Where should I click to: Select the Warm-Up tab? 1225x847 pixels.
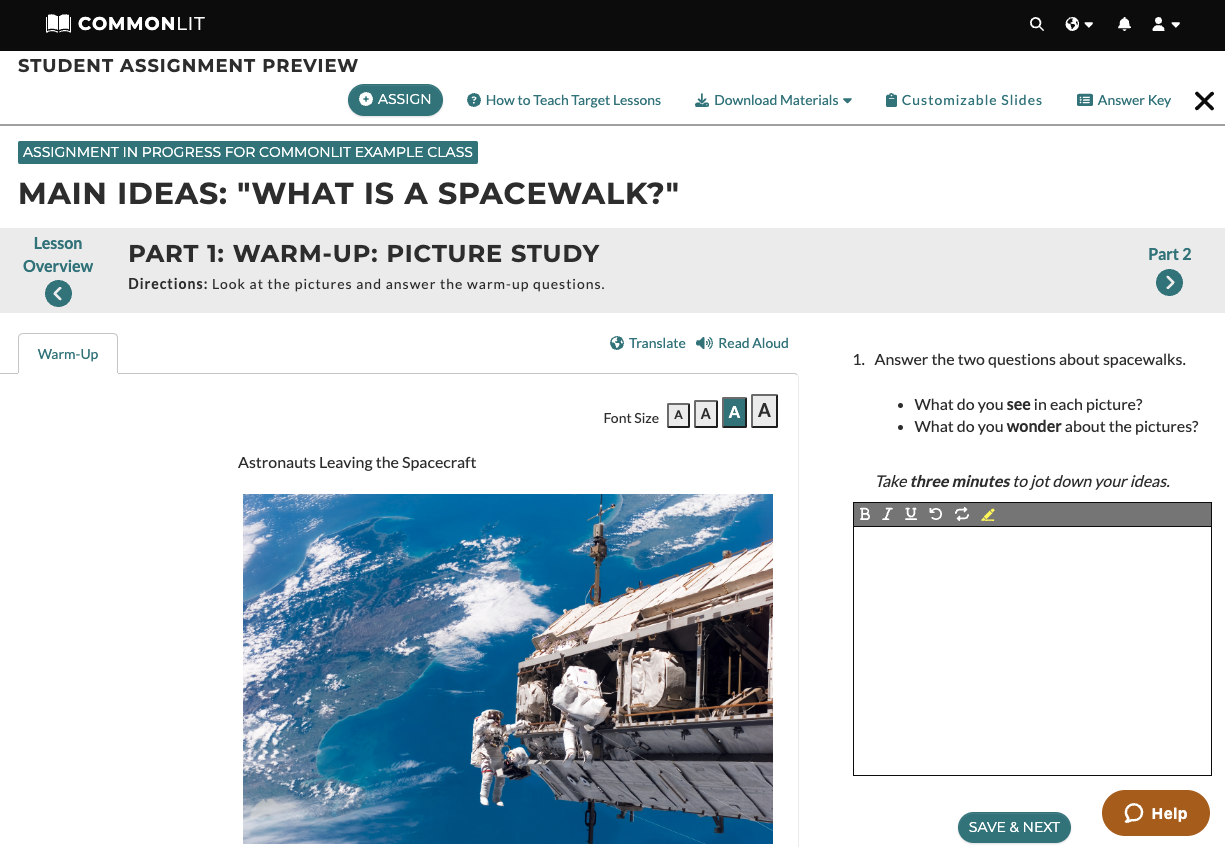point(68,354)
